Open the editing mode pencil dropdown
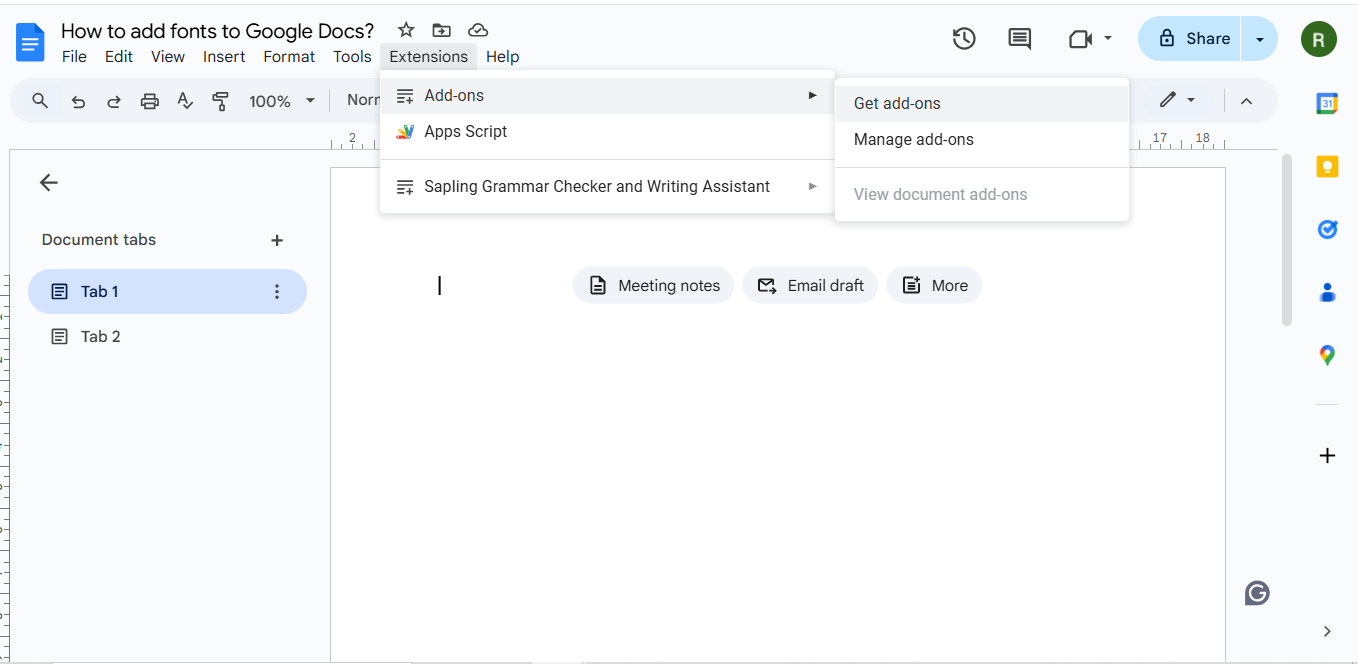The width and height of the screenshot is (1358, 664). coord(1177,100)
